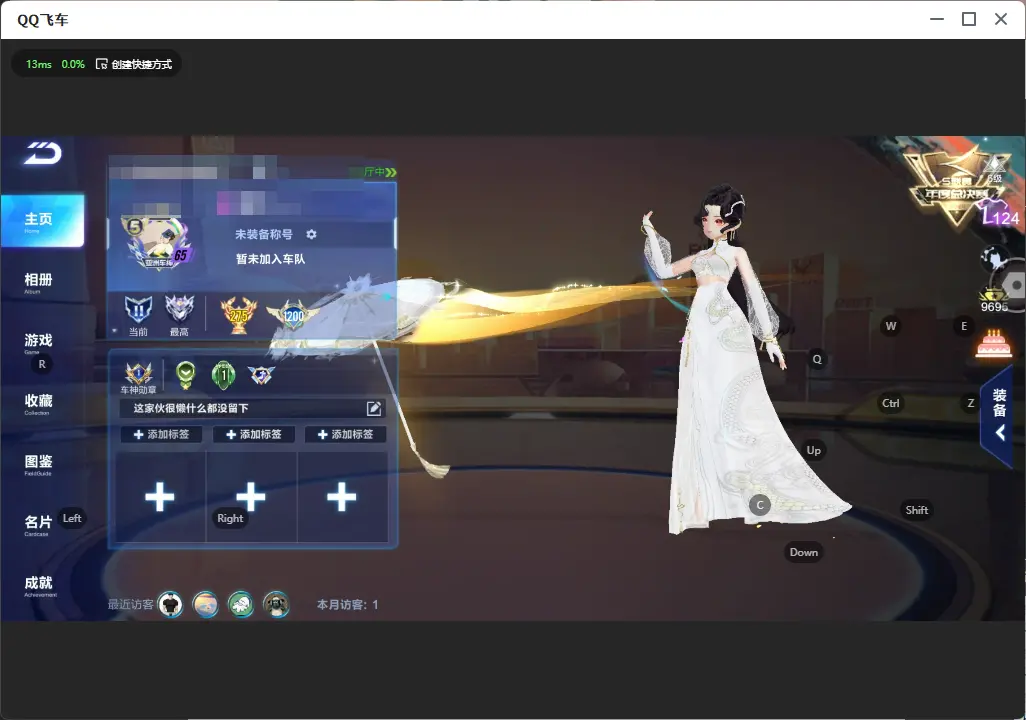
Task: Switch to the 相册 album tab
Action: 38,282
